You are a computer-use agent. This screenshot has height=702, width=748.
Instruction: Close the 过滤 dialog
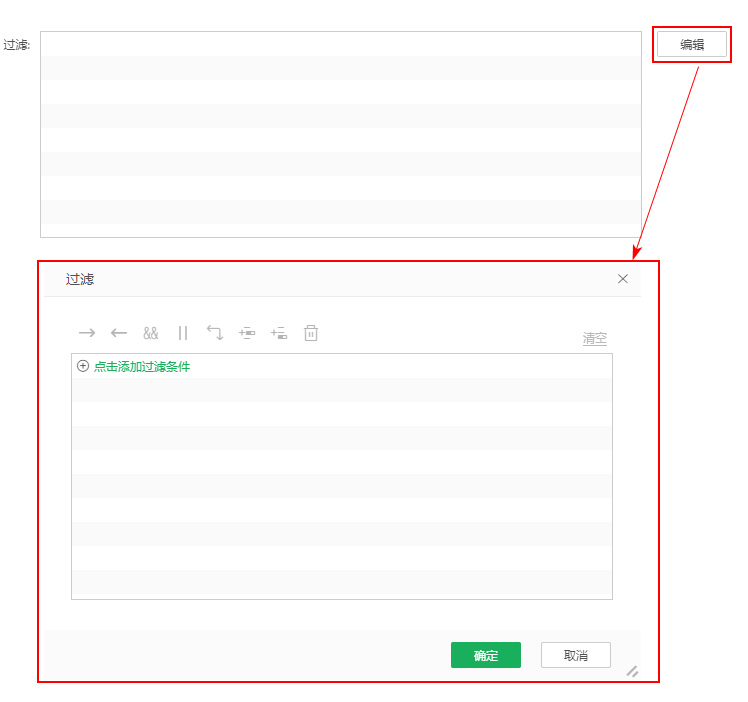click(x=623, y=279)
